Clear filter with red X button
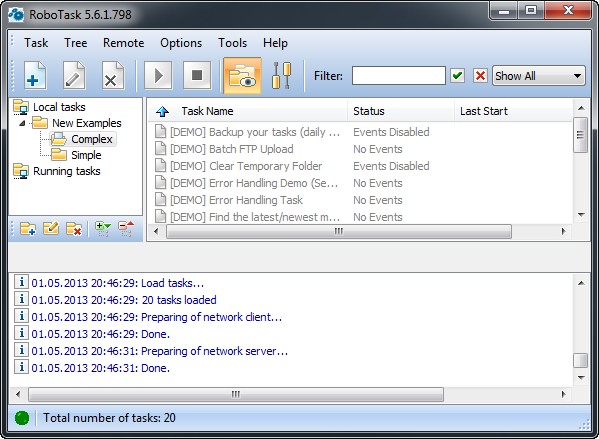The image size is (599, 439). pos(480,76)
